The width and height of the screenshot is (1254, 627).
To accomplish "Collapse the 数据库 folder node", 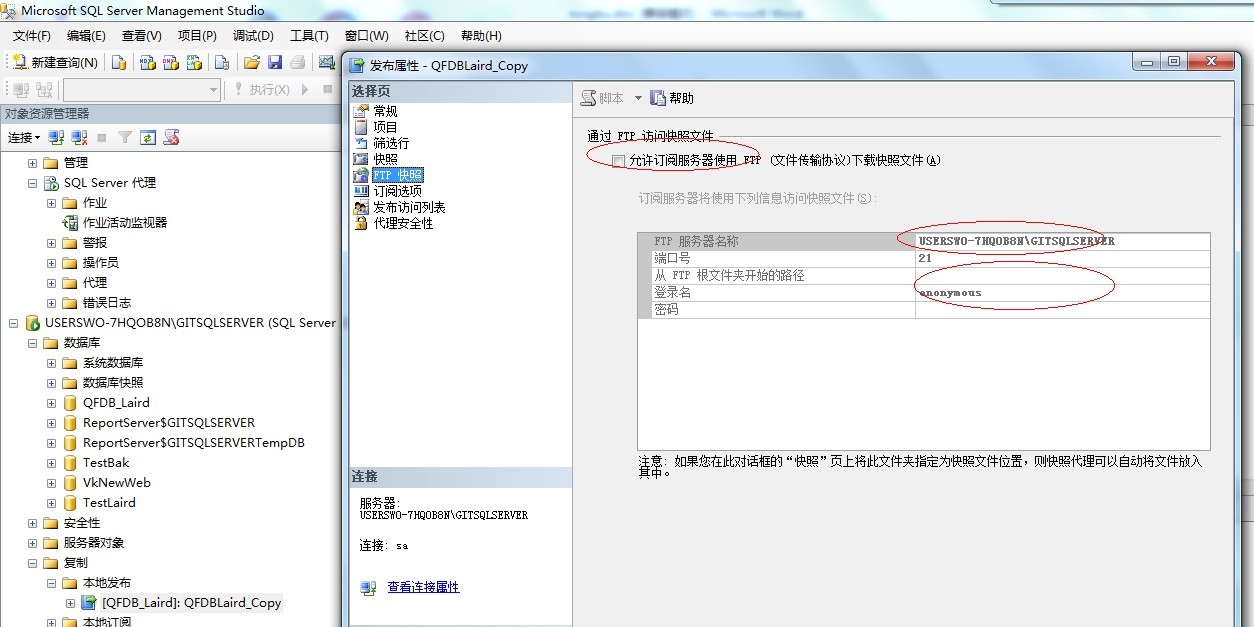I will click(32, 343).
